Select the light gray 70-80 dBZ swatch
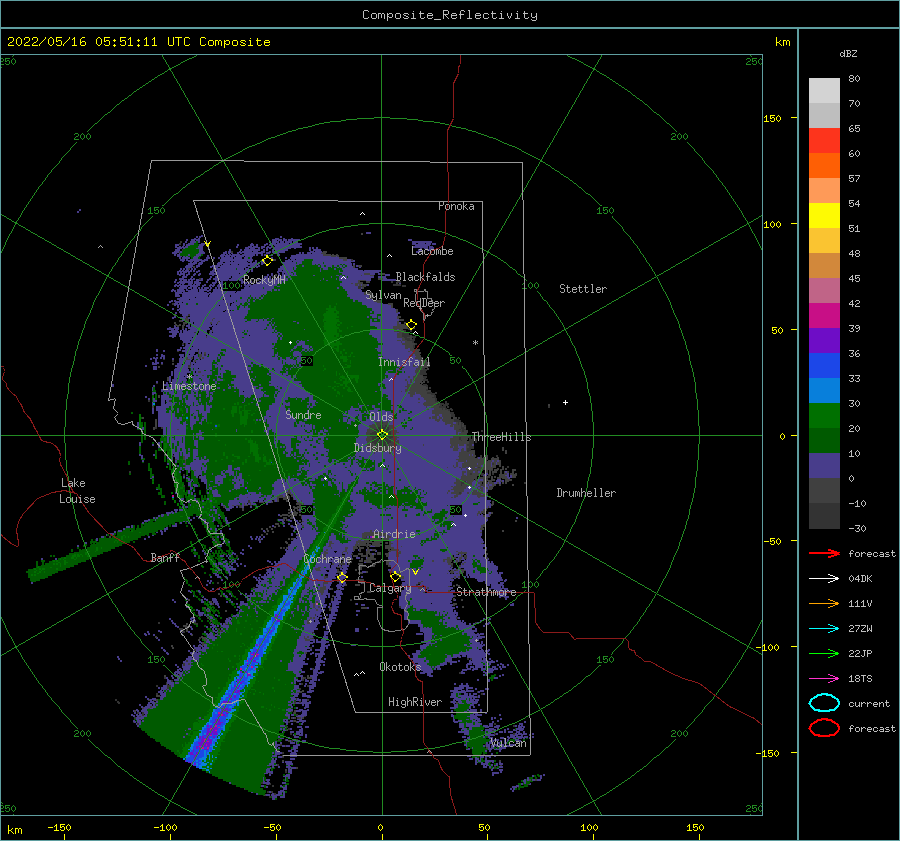The image size is (900, 841). 824,90
